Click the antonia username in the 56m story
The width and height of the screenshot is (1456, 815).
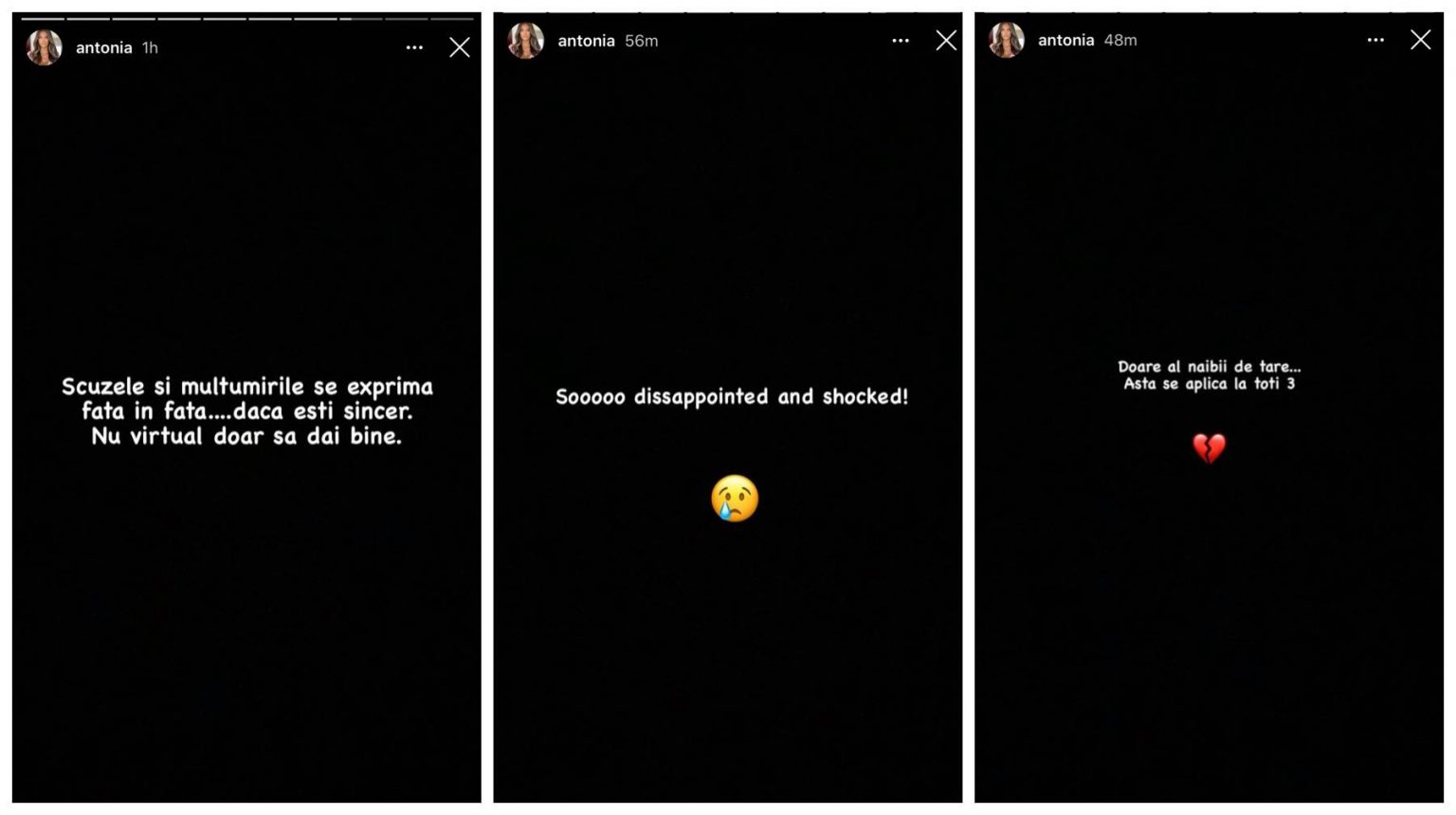click(x=586, y=41)
